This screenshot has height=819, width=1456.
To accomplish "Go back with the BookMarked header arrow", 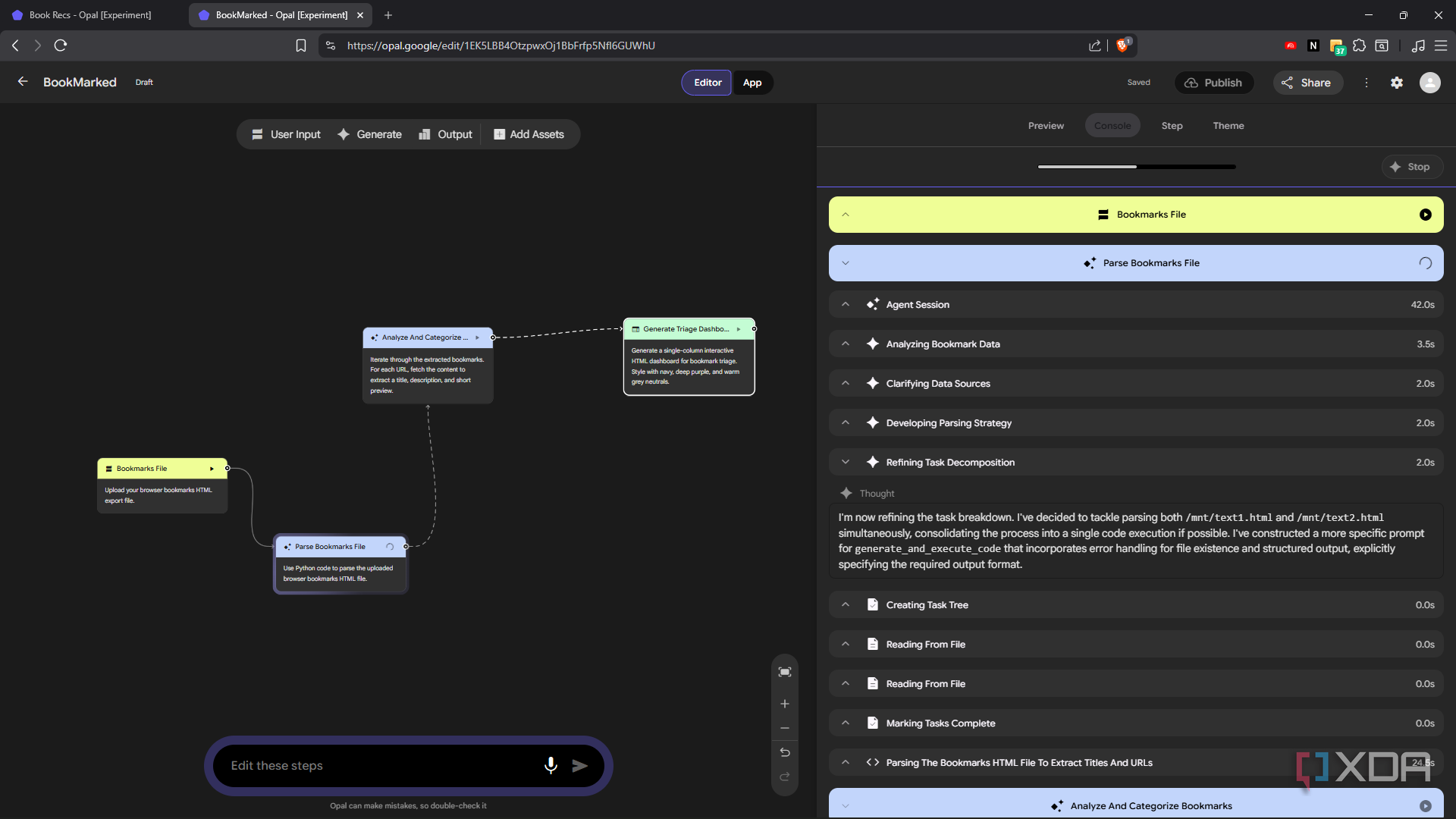I will 23,82.
